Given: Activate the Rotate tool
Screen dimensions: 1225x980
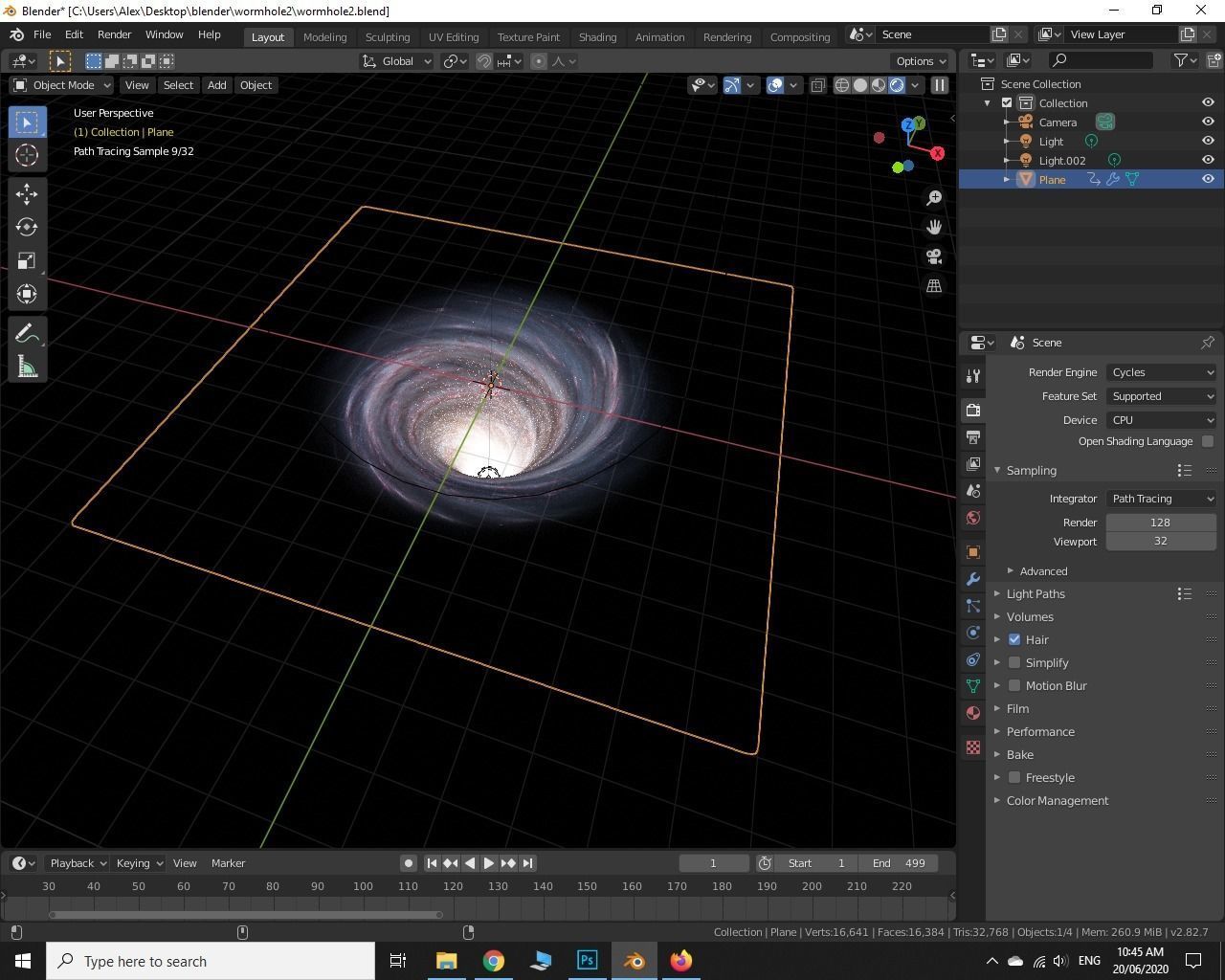Looking at the screenshot, I should (x=26, y=227).
